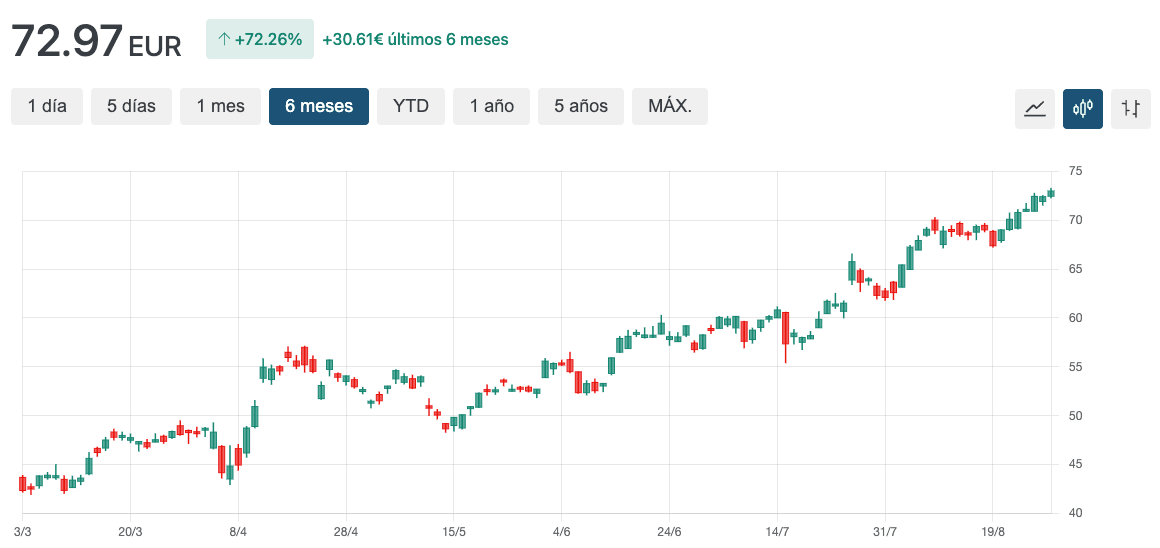Click the +30.61€ últimos 6 meses text
This screenshot has height=548, width=1160.
click(x=415, y=40)
